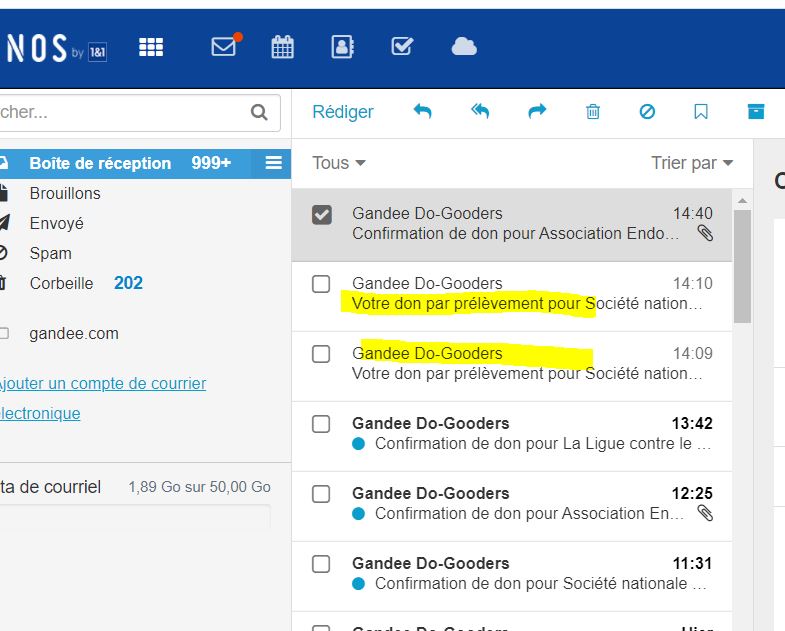Select the gandee.com account
Image resolution: width=785 pixels, height=631 pixels.
coord(74,334)
